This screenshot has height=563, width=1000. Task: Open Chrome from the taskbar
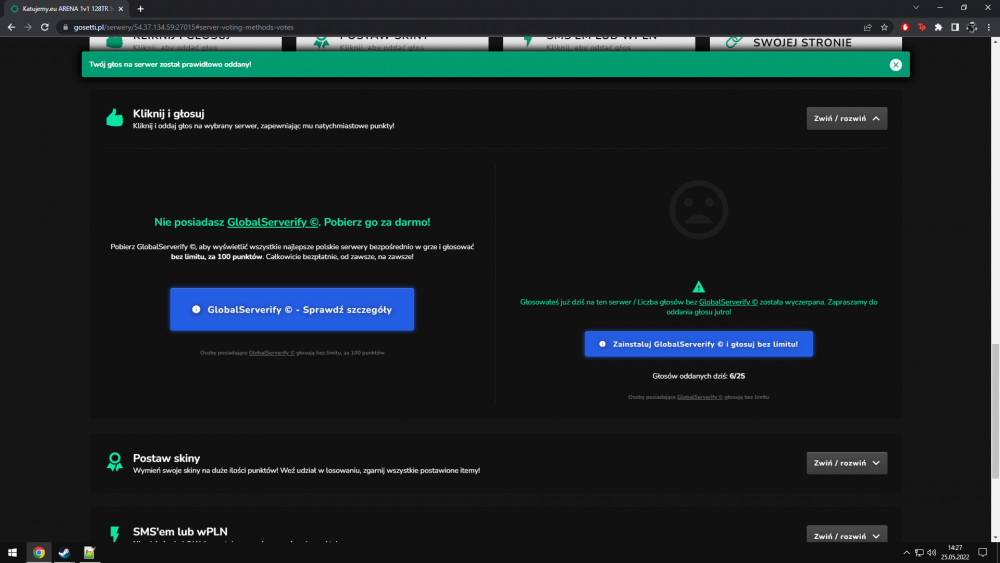click(x=39, y=553)
